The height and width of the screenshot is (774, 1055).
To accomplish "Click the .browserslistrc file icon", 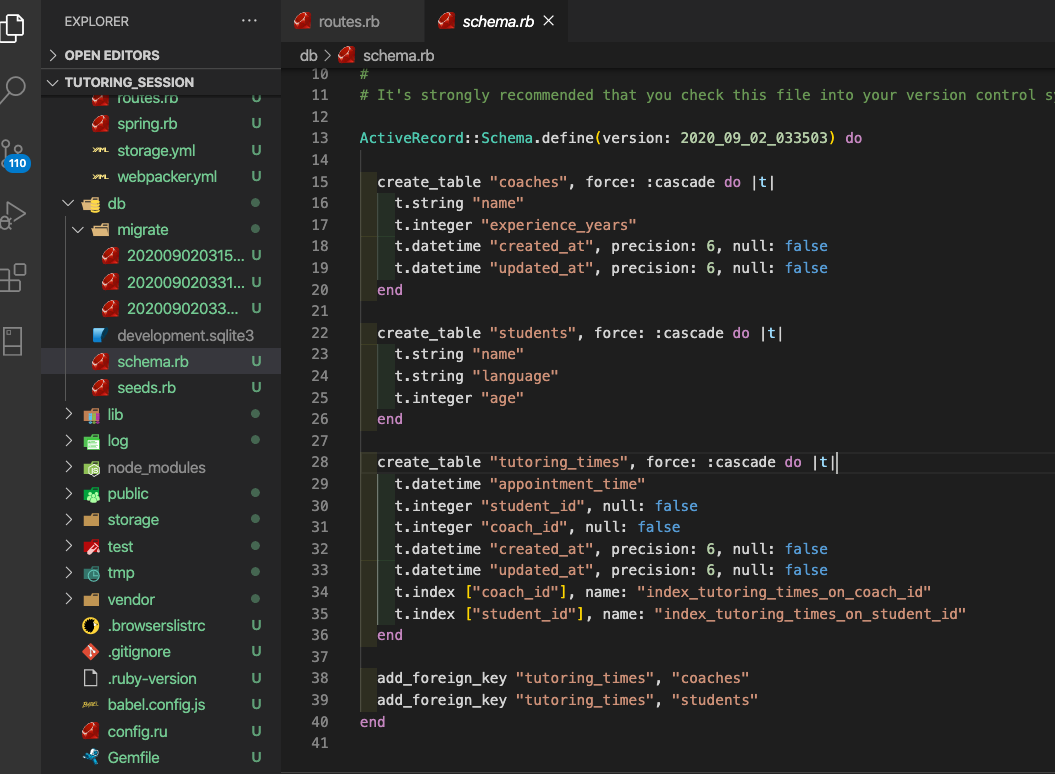I will click(x=88, y=625).
